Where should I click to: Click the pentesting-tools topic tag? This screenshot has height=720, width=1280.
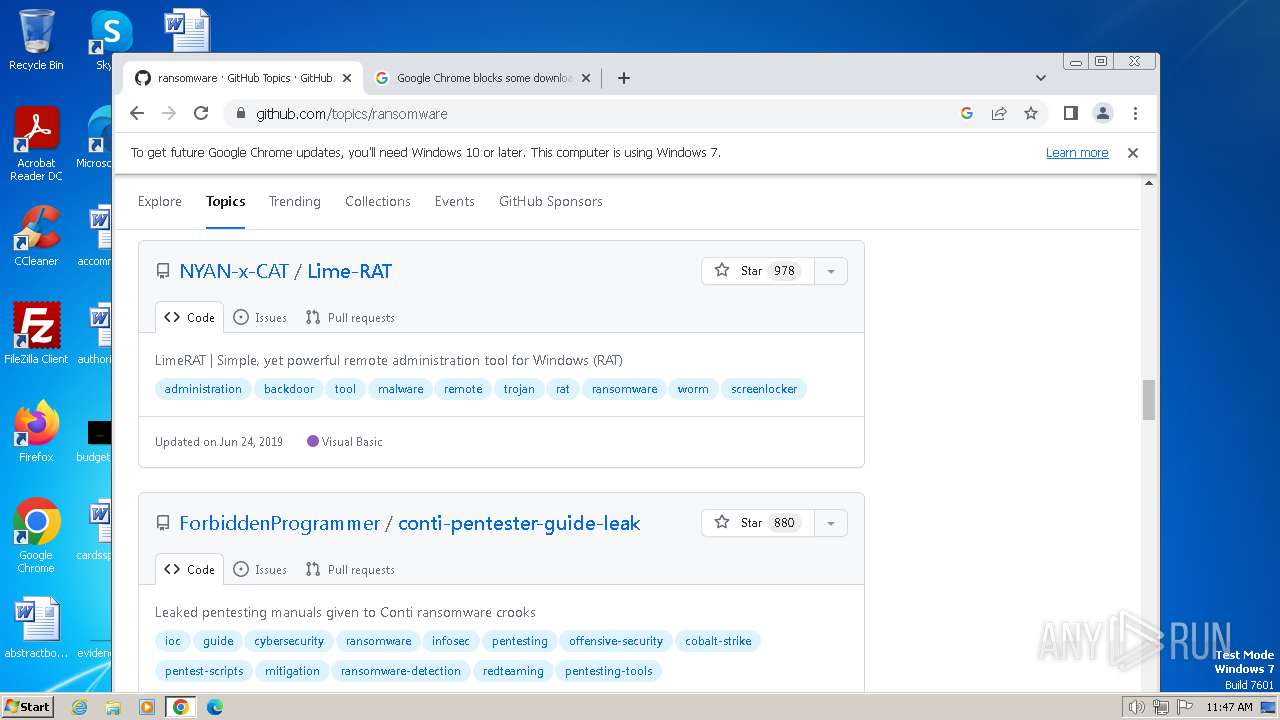(x=609, y=671)
